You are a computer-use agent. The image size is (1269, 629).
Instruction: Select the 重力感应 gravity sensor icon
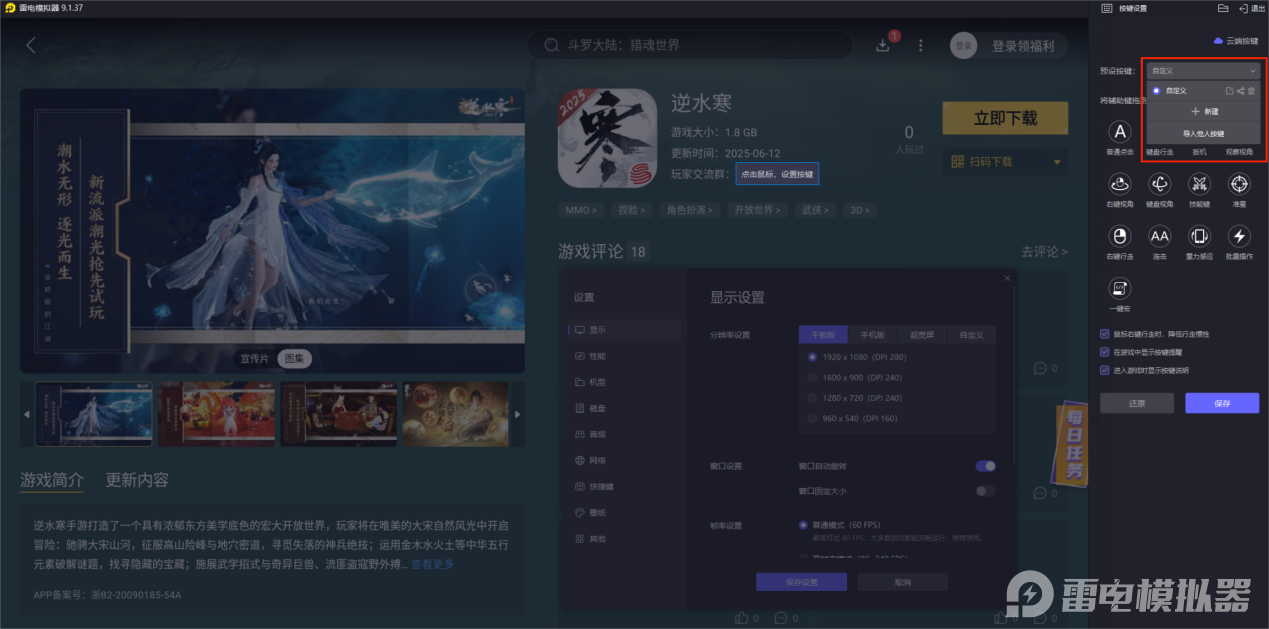point(1199,237)
